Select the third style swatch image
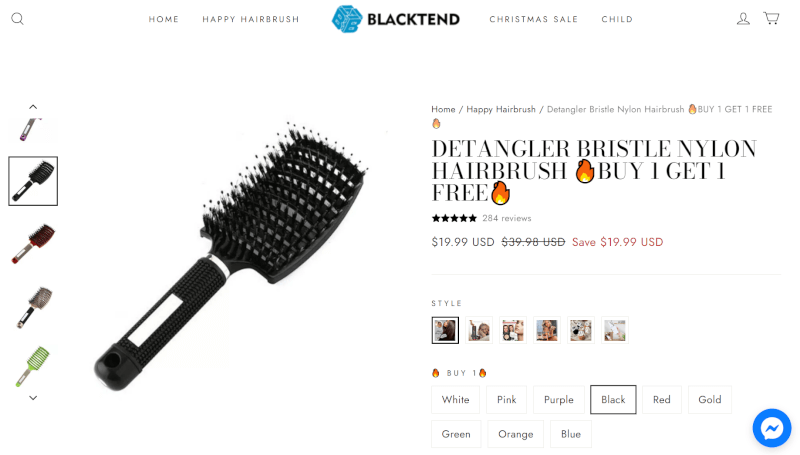This screenshot has width=800, height=455. point(513,330)
